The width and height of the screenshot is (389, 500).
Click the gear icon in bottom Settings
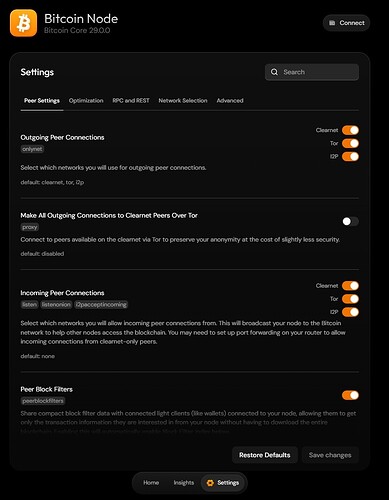(210, 483)
